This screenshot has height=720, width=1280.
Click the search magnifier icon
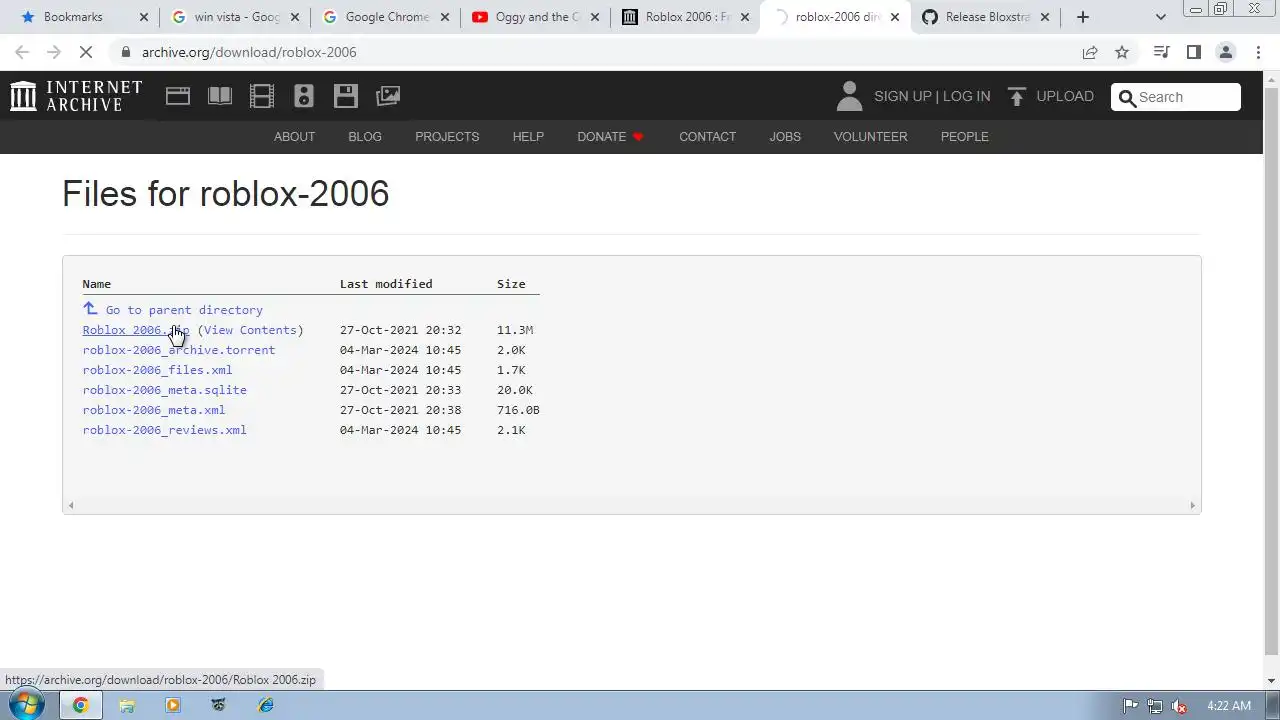click(x=1128, y=97)
